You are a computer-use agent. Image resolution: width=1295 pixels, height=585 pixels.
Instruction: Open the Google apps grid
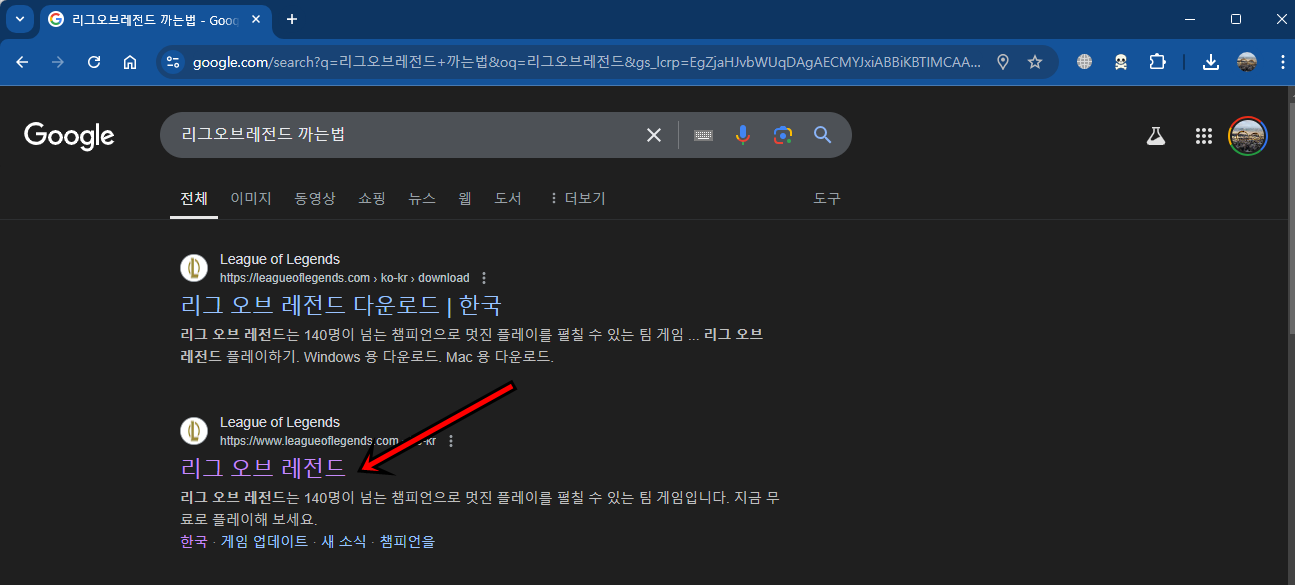pos(1204,136)
